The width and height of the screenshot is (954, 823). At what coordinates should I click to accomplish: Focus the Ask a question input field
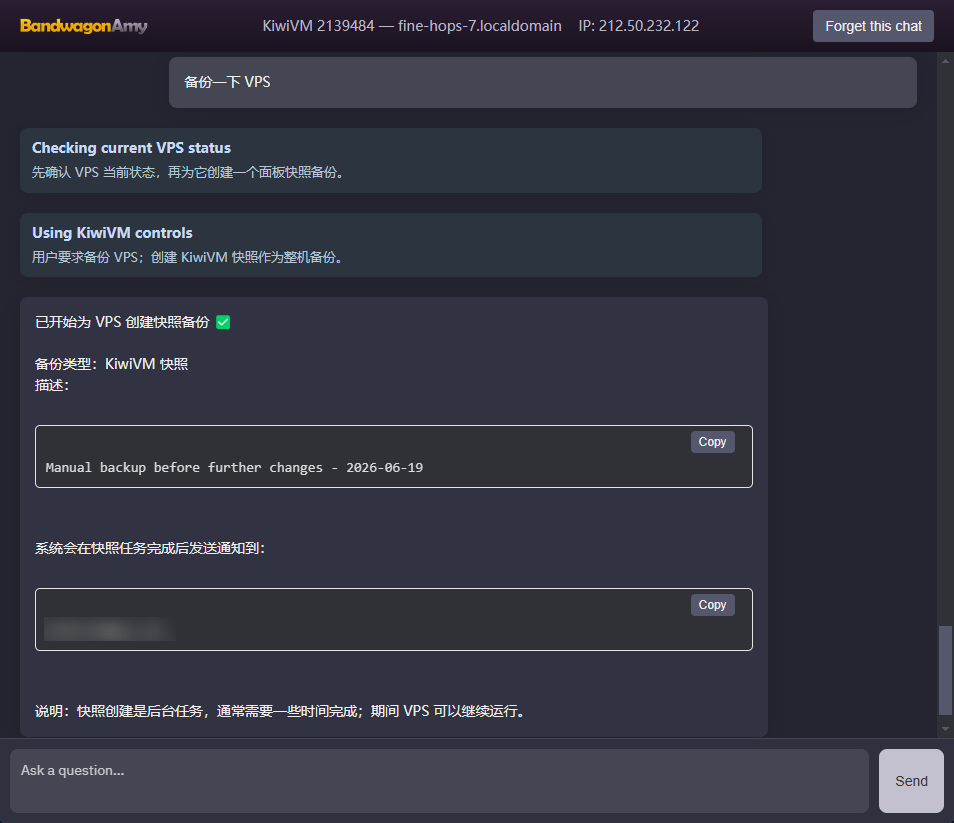pos(439,780)
